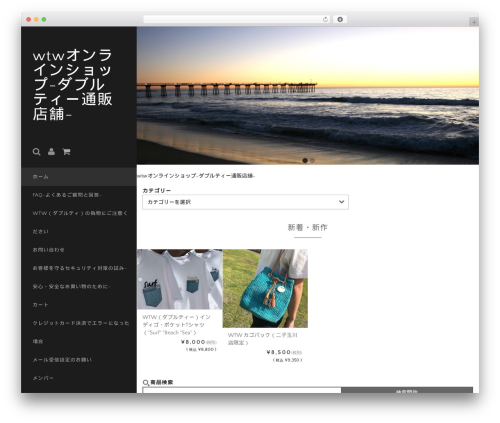Reload the page via browser refresh icon
This screenshot has width=500, height=423.
tap(325, 20)
